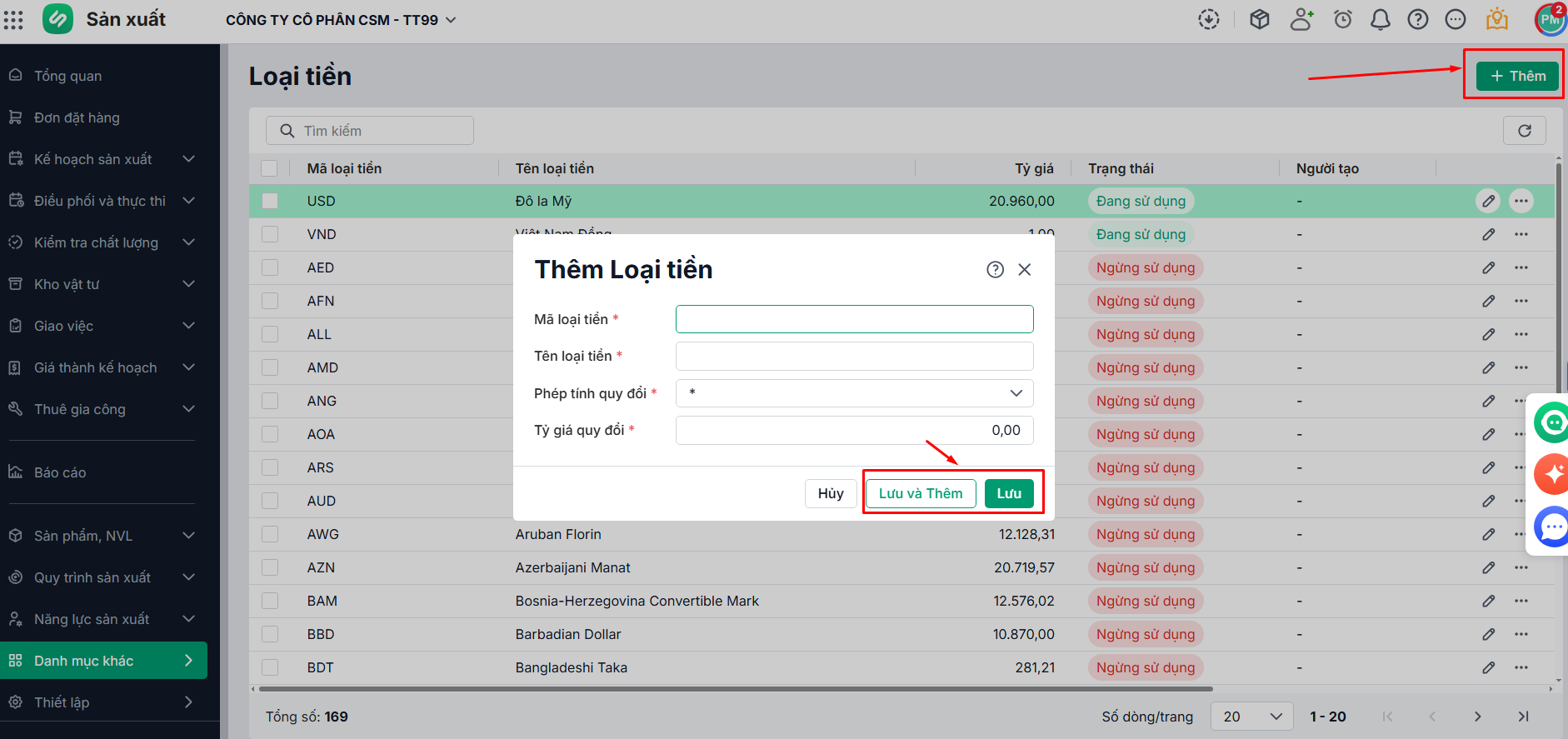Open Thiết lập in the sidebar
1568x739 pixels.
103,702
